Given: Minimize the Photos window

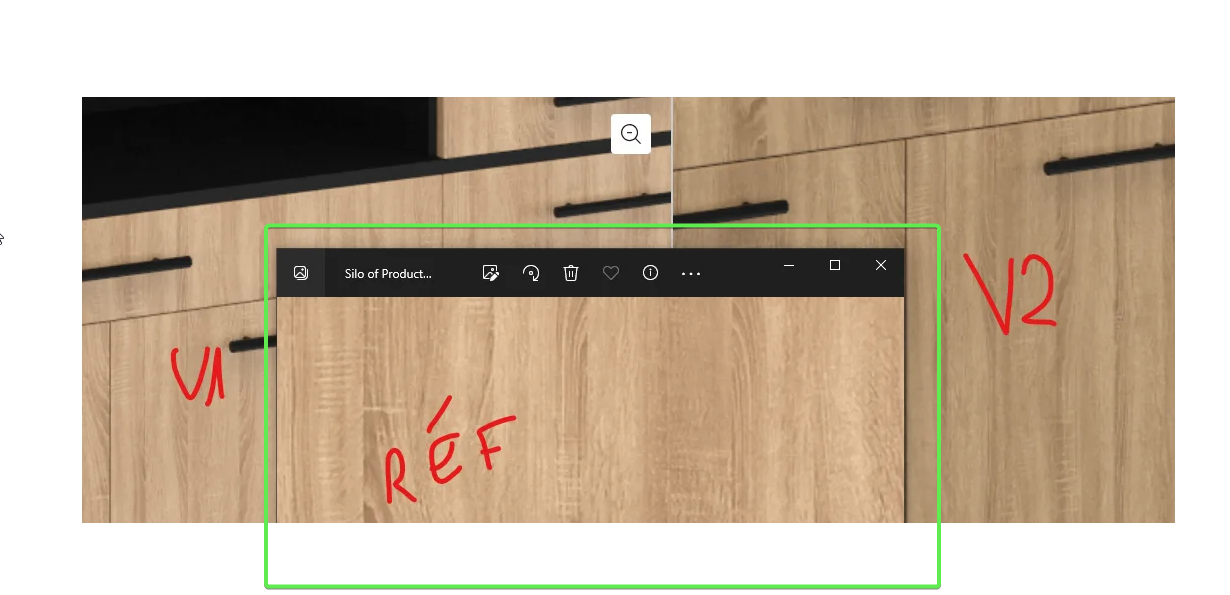Looking at the screenshot, I should [x=789, y=265].
